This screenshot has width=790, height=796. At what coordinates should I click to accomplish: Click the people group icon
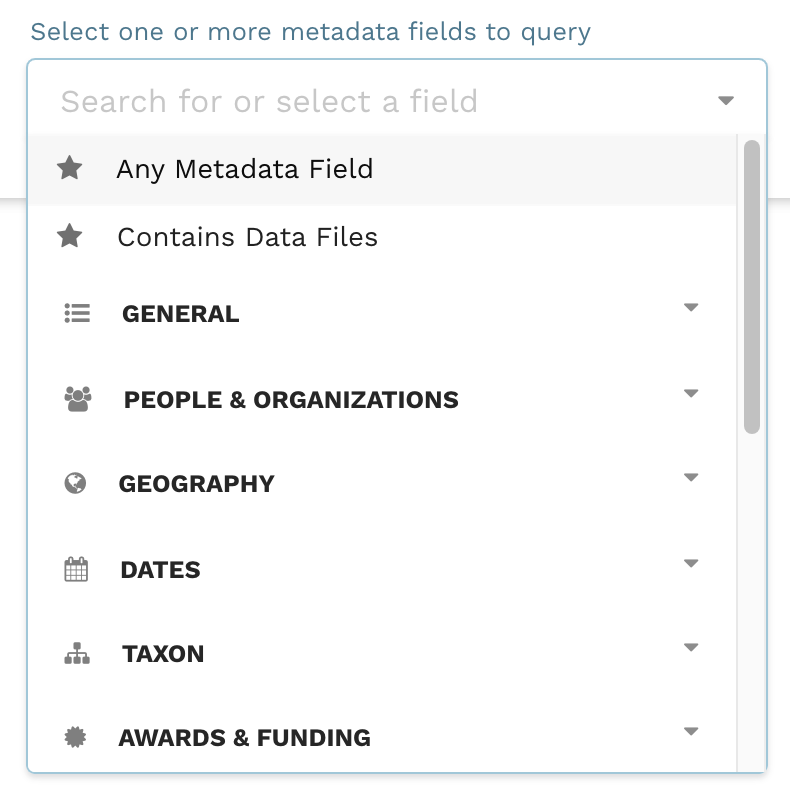point(77,399)
